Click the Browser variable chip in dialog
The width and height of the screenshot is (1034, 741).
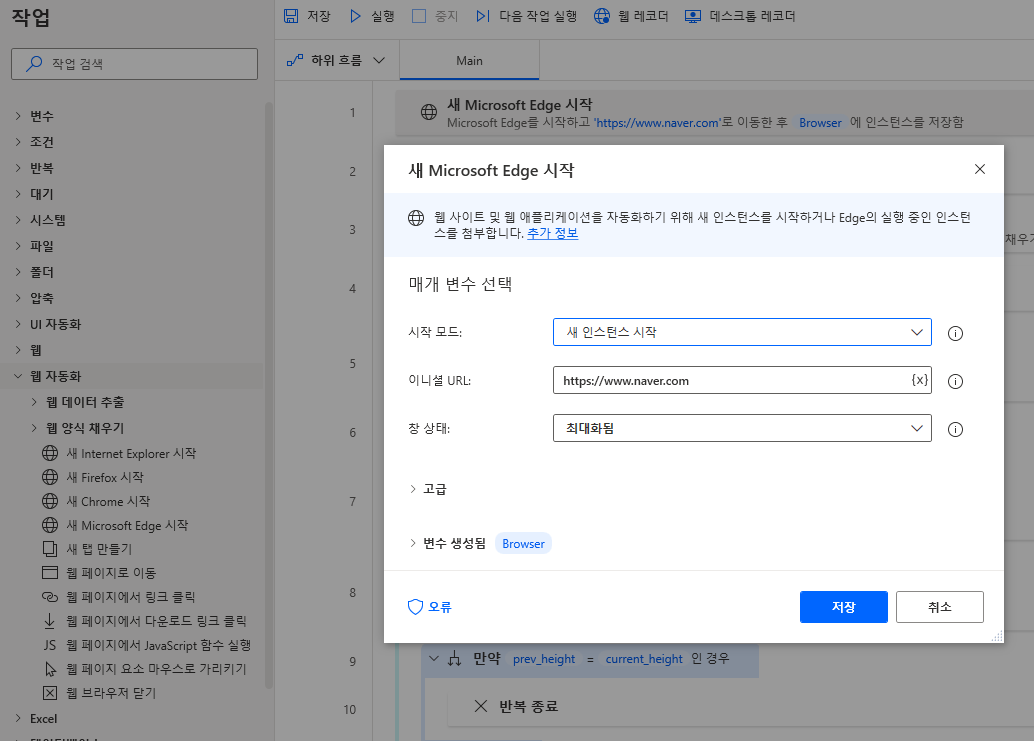point(523,544)
